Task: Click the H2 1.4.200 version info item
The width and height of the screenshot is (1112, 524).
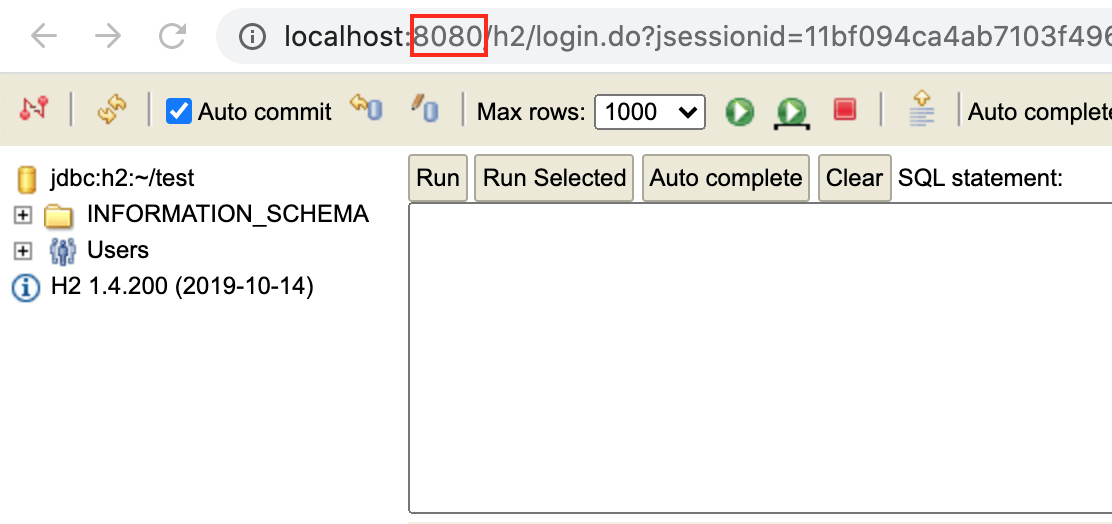Action: pos(182,287)
